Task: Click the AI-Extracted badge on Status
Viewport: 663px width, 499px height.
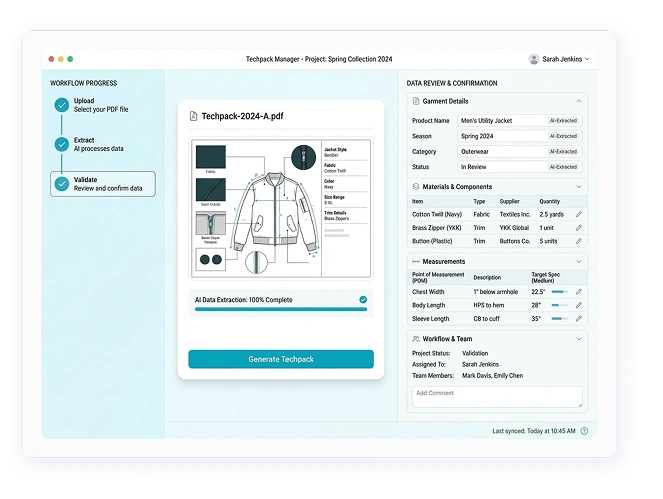Action: [563, 167]
